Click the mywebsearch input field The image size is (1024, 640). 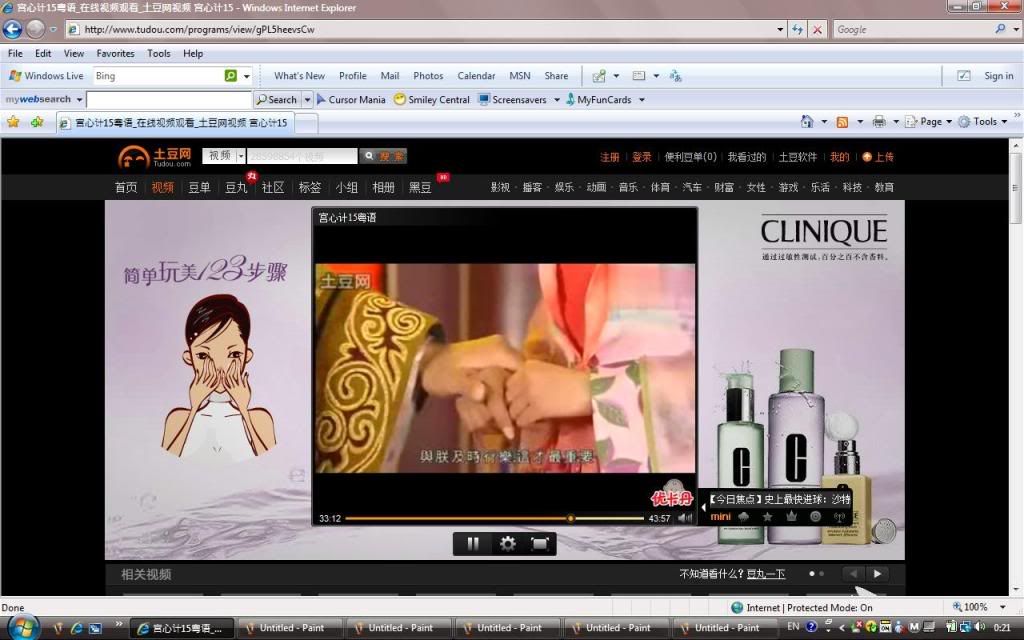point(168,100)
